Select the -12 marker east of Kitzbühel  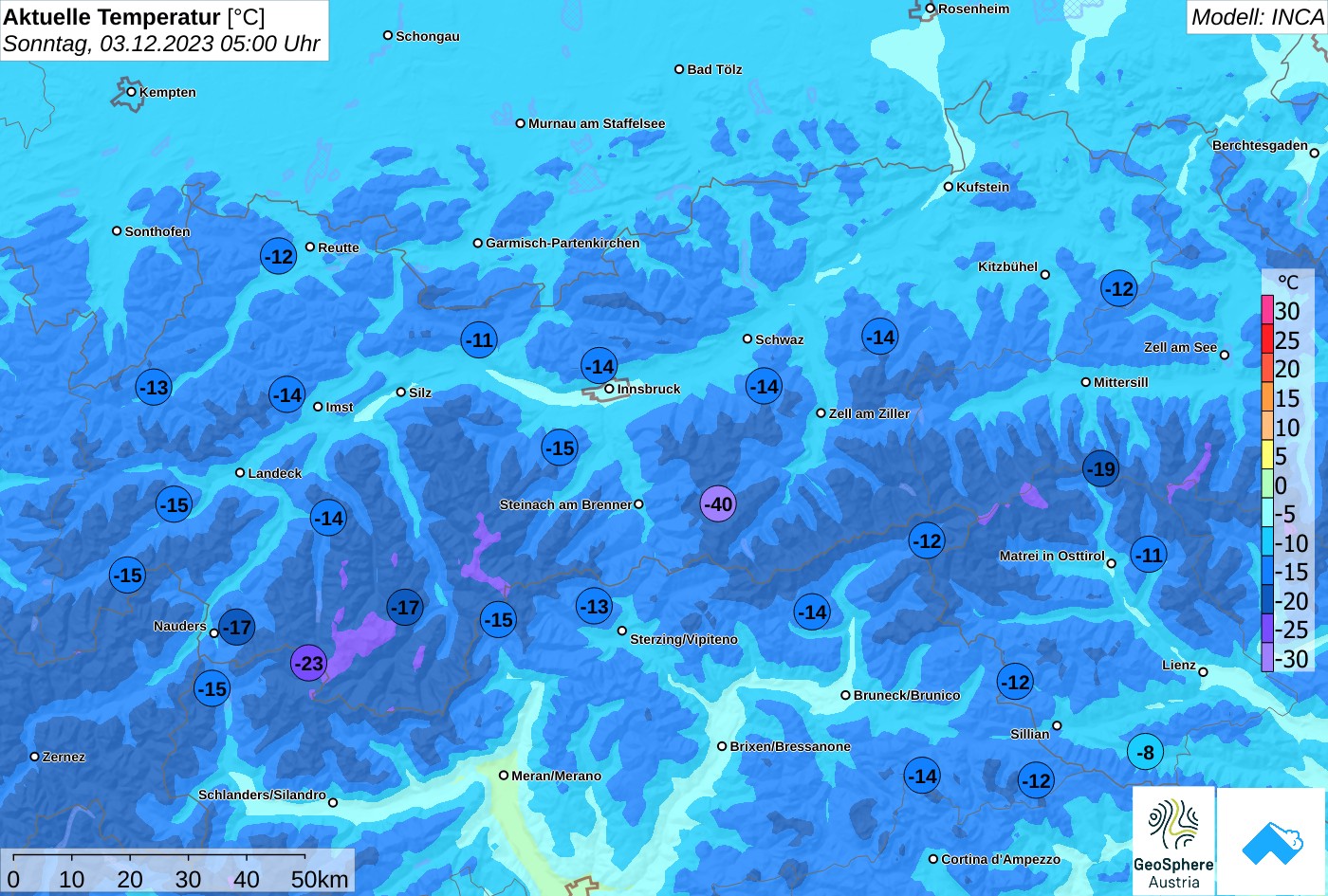1119,288
